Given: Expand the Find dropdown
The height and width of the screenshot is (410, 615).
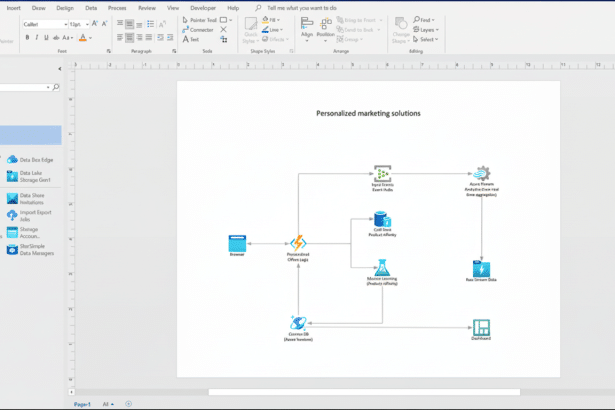Looking at the screenshot, I should pos(433,20).
